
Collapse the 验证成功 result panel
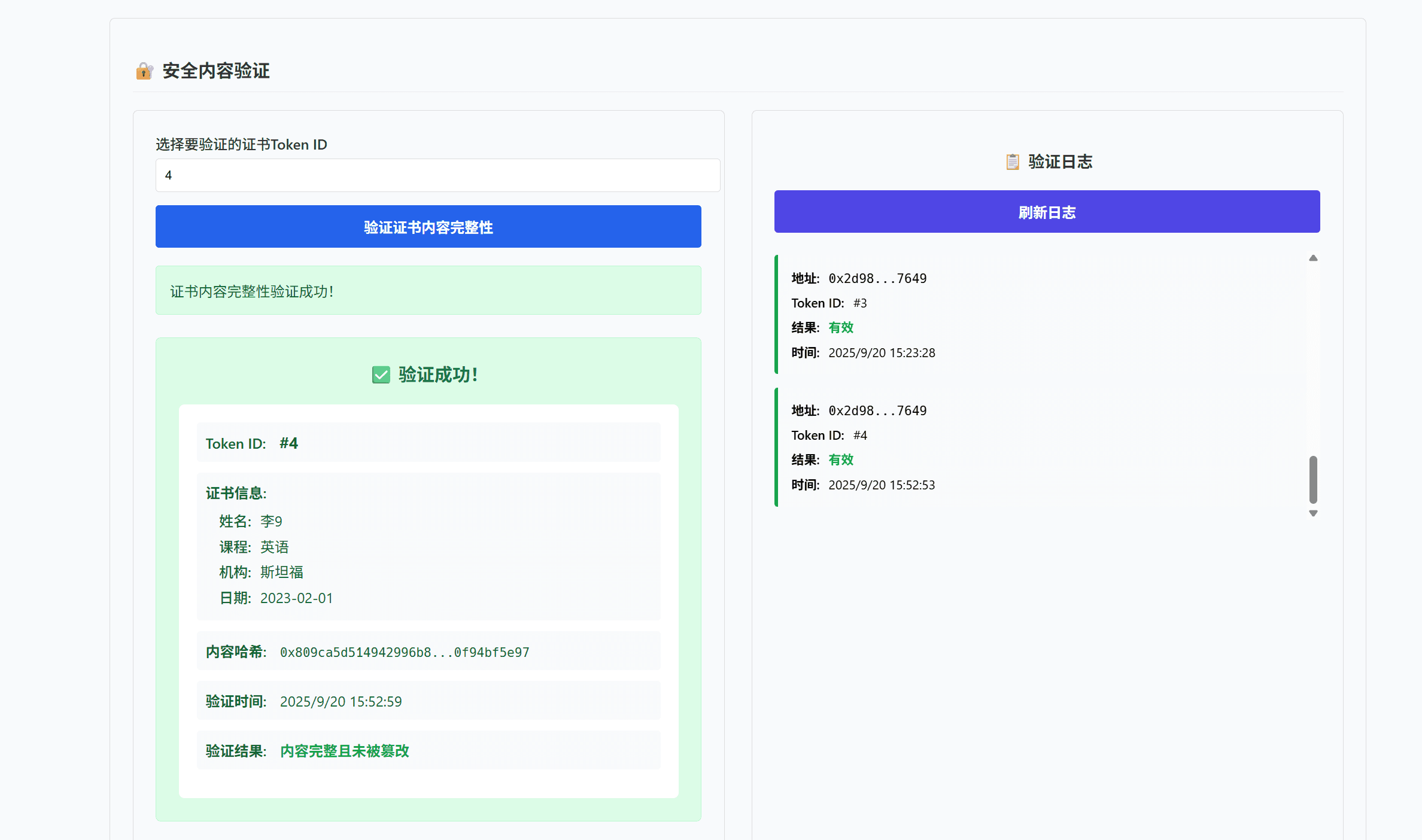click(428, 375)
